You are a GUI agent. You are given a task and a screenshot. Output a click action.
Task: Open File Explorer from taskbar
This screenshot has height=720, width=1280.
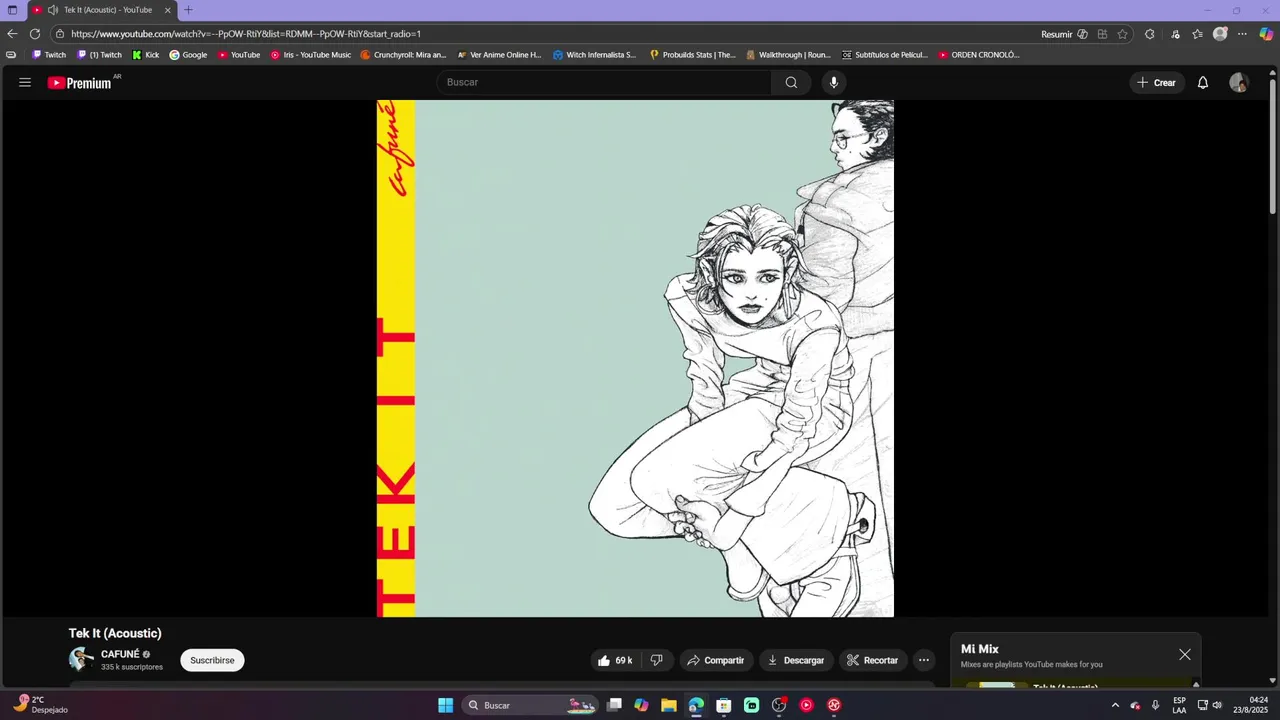[x=669, y=705]
